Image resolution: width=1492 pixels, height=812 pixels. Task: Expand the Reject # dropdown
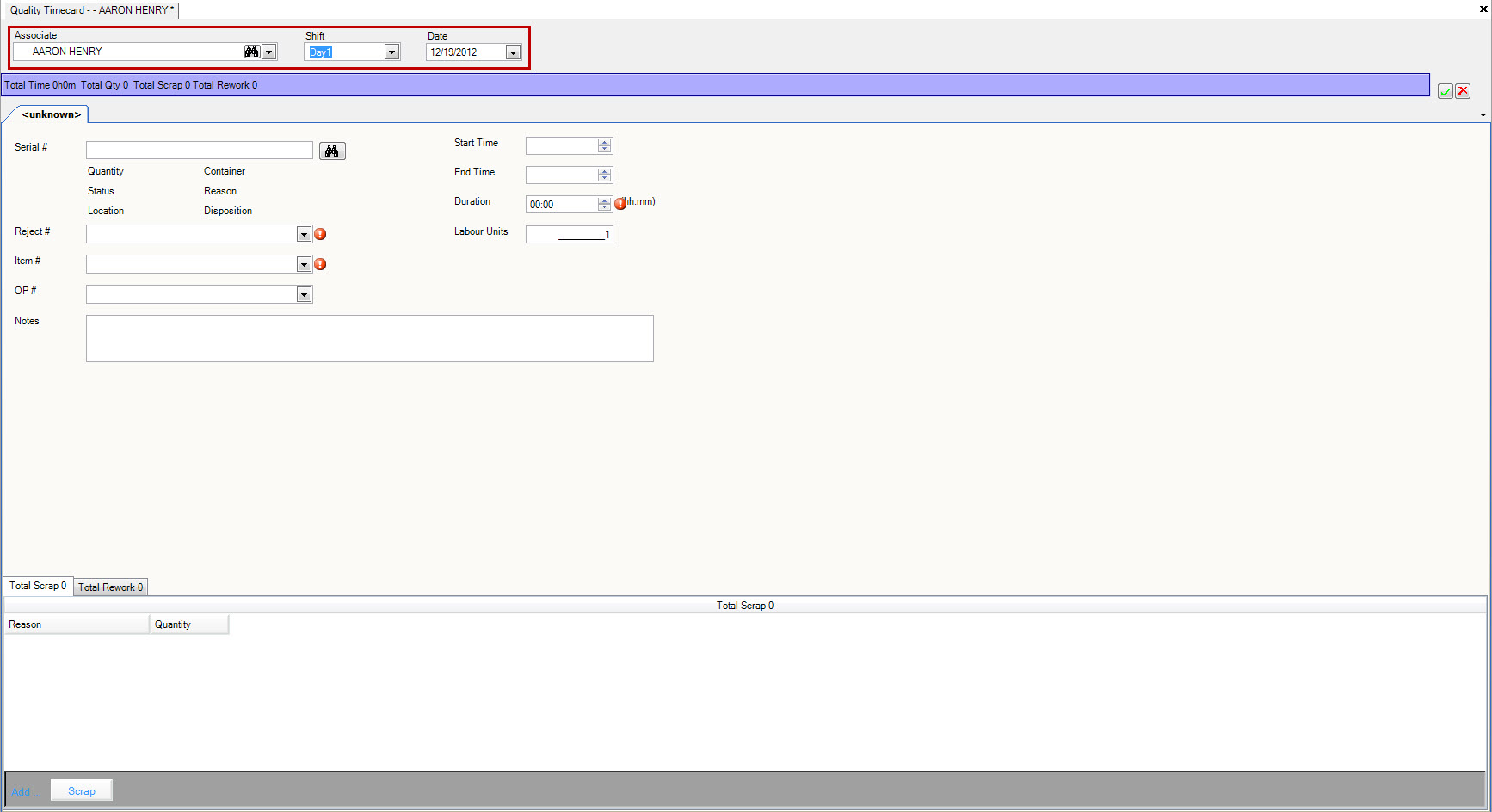coord(304,234)
